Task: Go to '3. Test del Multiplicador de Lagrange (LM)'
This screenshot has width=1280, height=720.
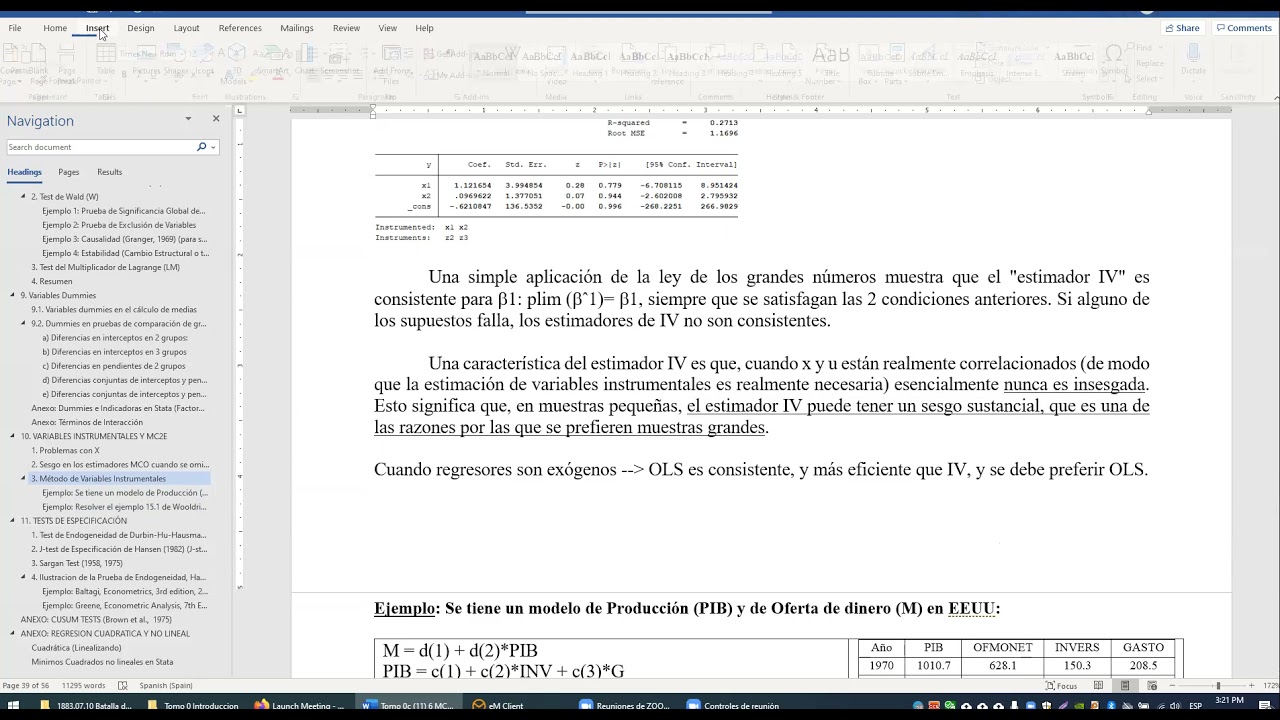Action: point(105,267)
